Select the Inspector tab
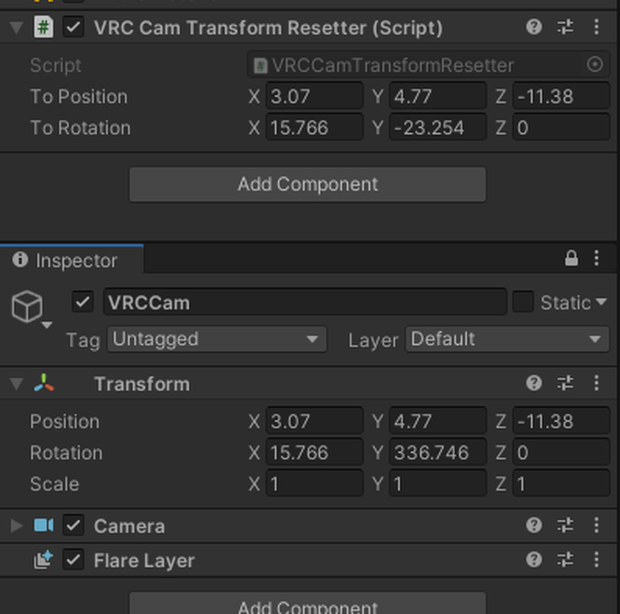Image resolution: width=620 pixels, height=614 pixels. 72,261
